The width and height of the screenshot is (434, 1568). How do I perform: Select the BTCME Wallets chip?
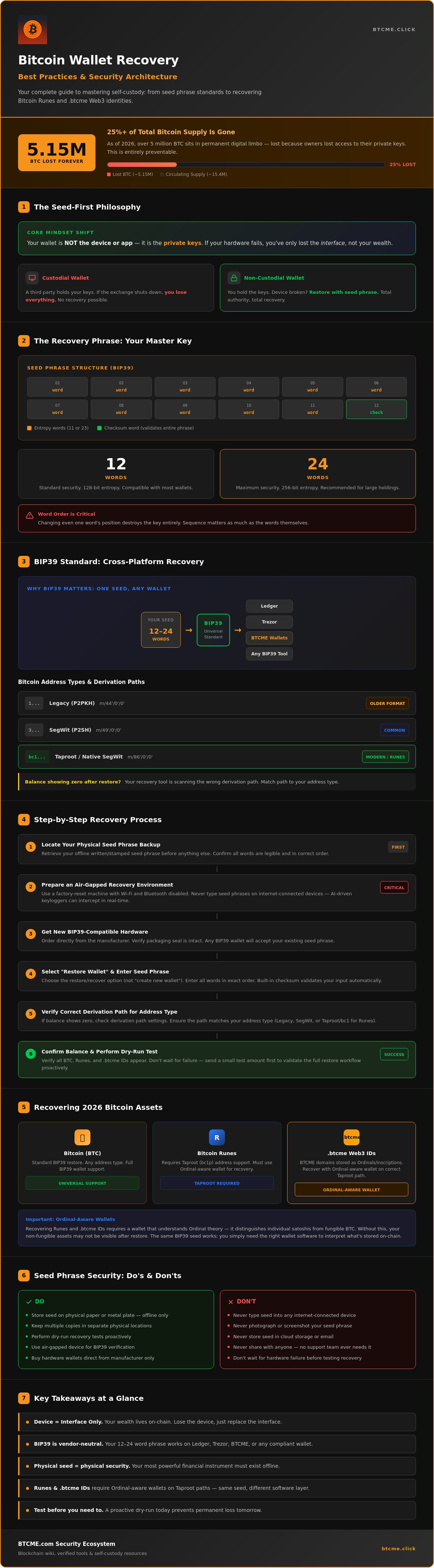269,638
